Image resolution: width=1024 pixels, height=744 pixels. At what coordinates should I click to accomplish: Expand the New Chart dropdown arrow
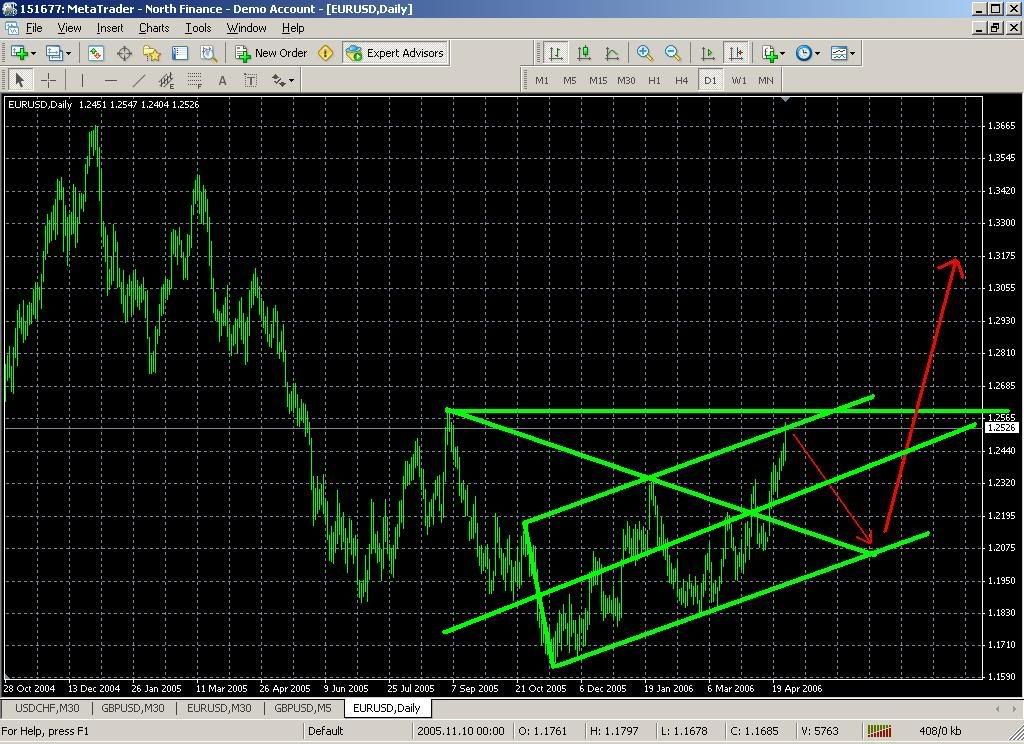[x=33, y=54]
